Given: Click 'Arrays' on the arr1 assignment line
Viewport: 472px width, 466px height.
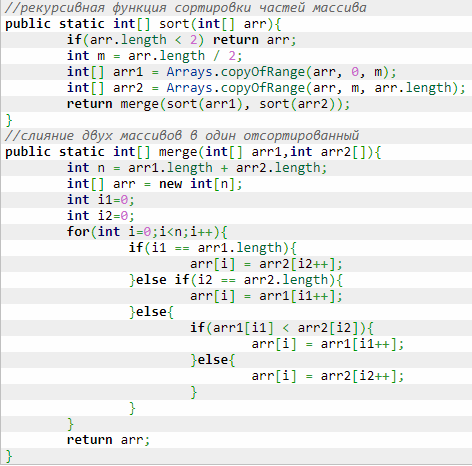Looking at the screenshot, I should (189, 72).
